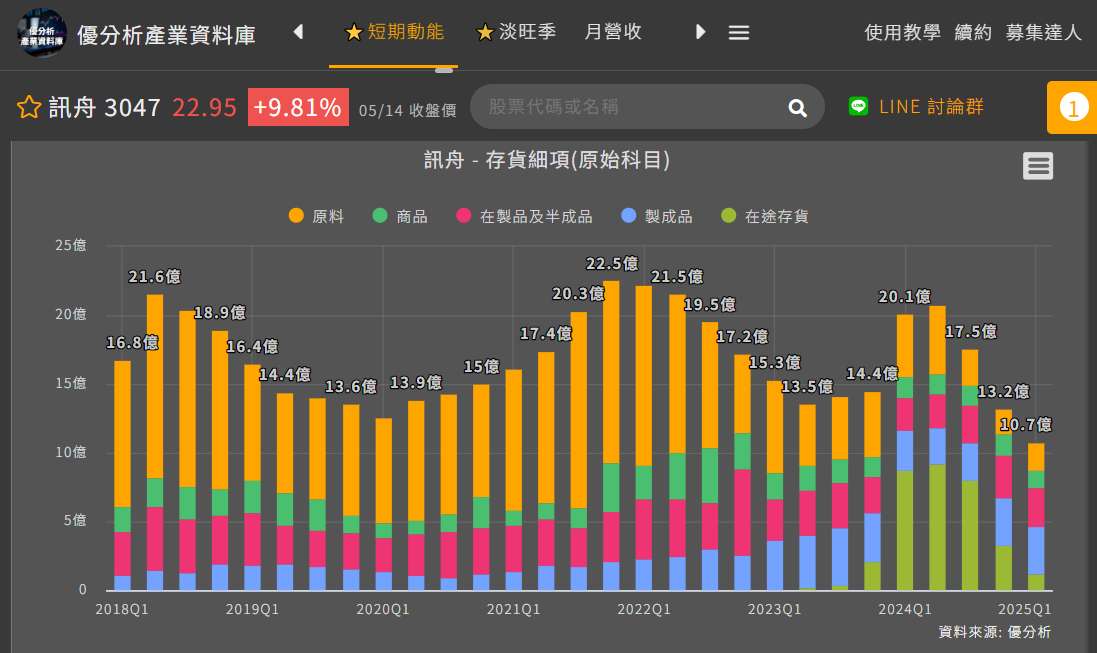Click the 20.1億 bar data label
This screenshot has height=653, width=1097.
(905, 297)
